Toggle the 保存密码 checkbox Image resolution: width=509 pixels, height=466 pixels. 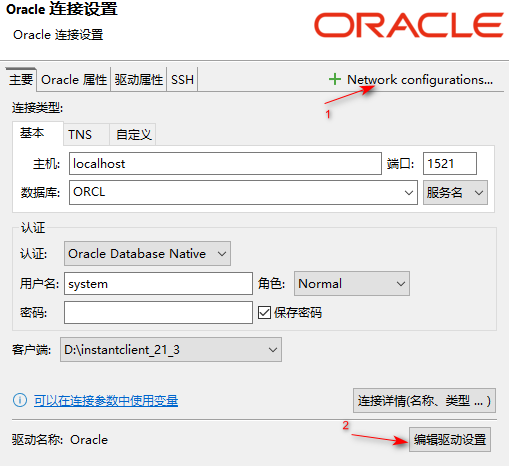click(264, 313)
